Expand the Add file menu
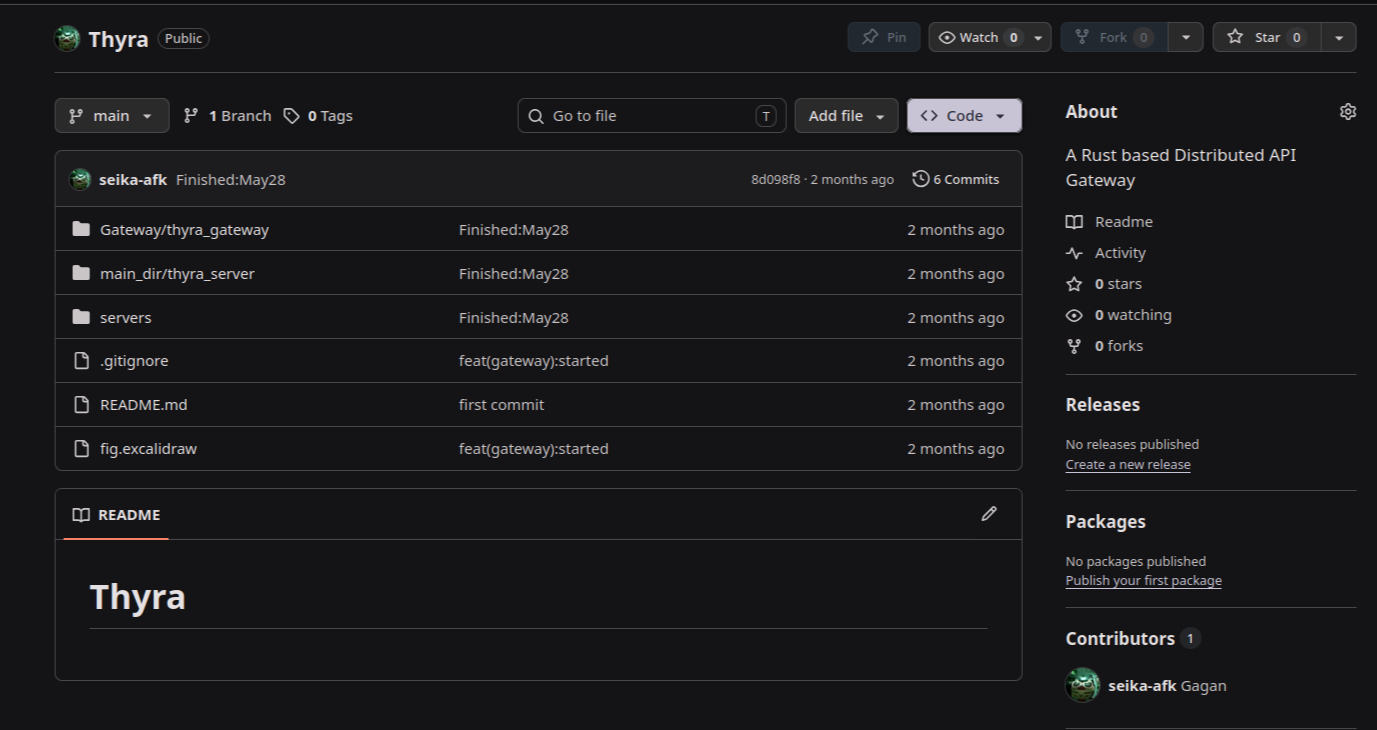Screen dimensions: 1377x730 coord(846,116)
